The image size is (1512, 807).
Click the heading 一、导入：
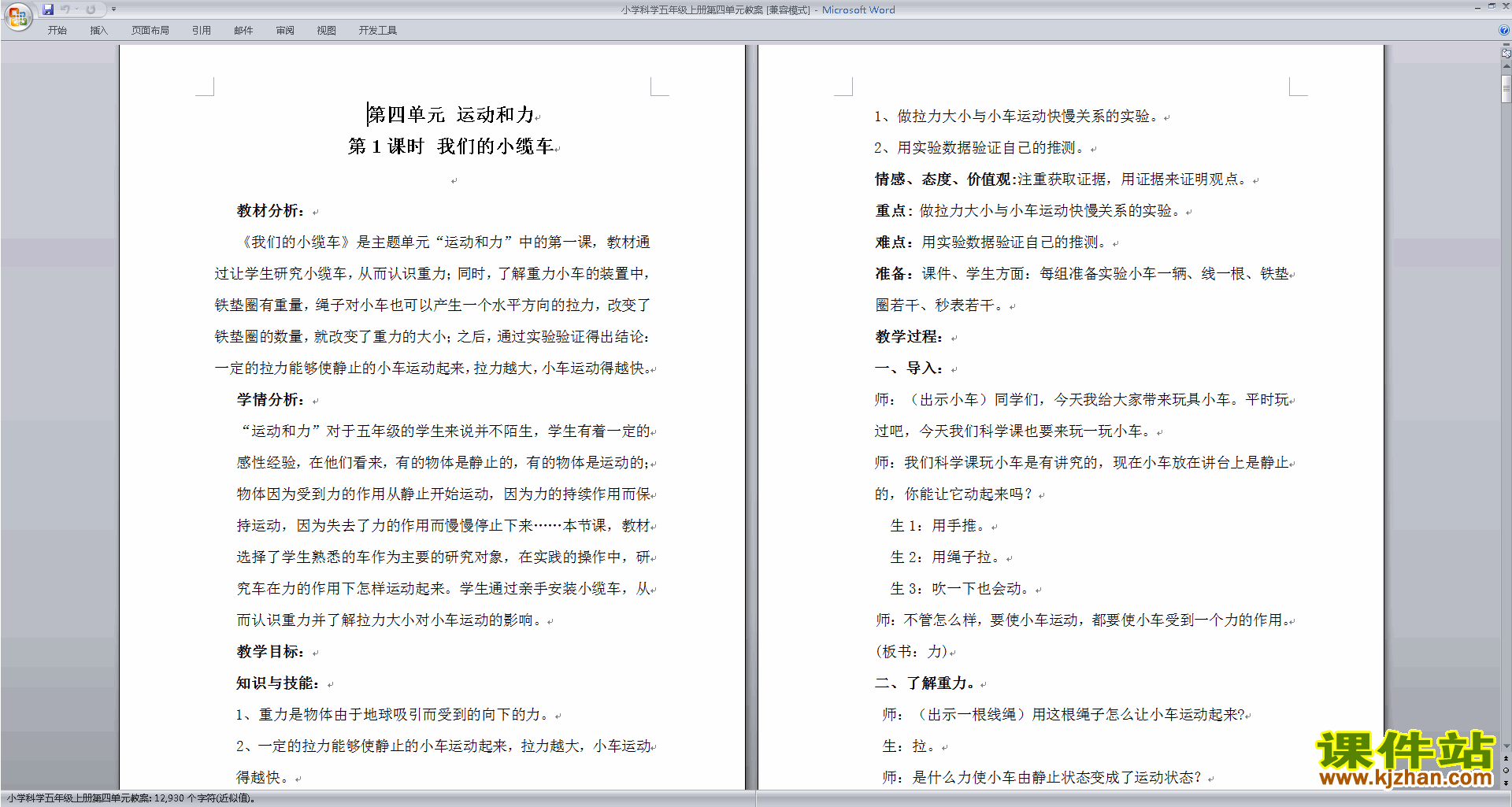pos(910,368)
